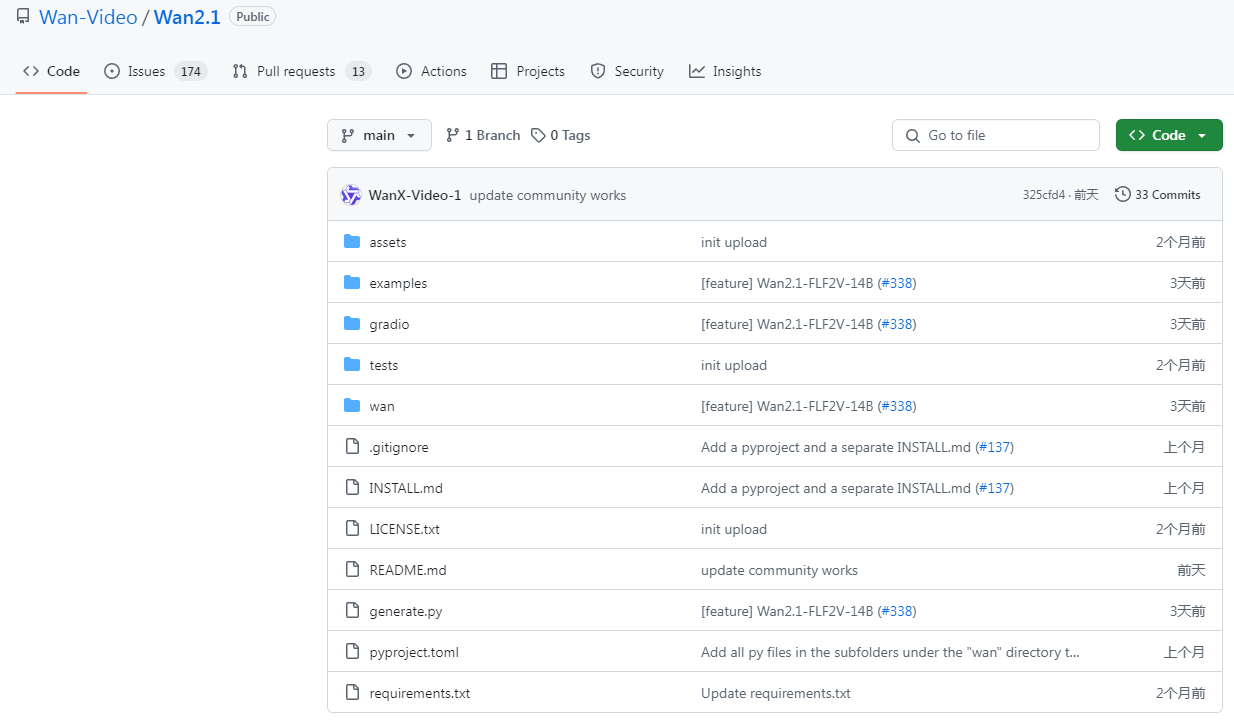View the Insights tab
Viewport: 1234px width, 720px height.
(x=725, y=71)
